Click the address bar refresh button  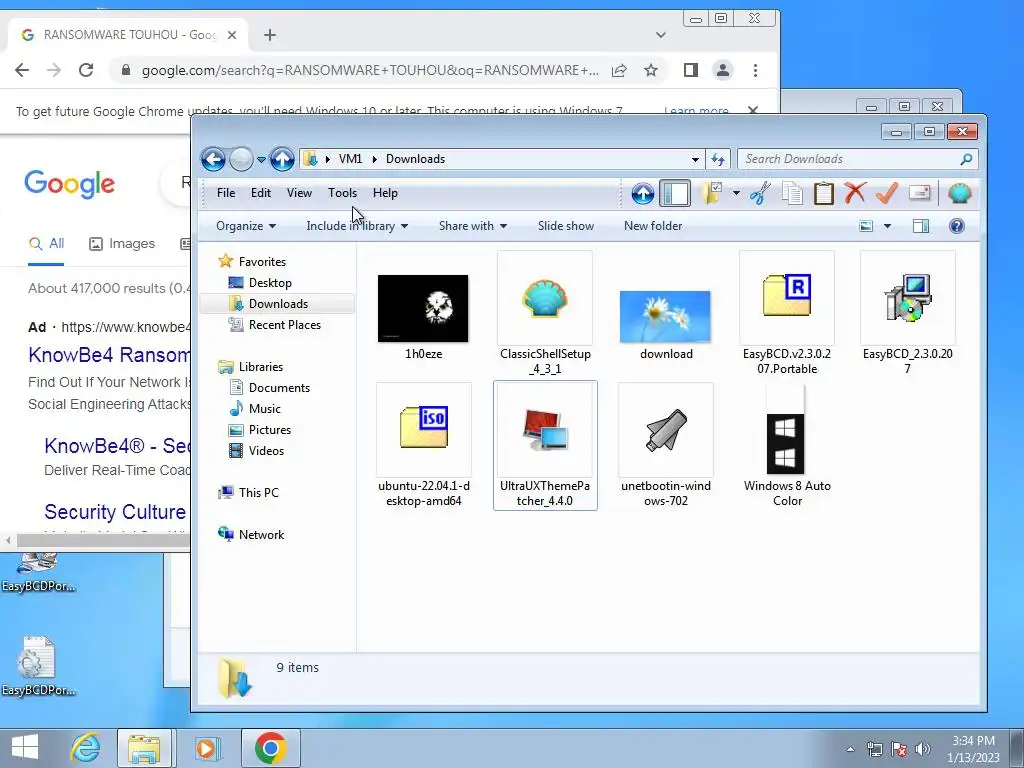click(718, 159)
